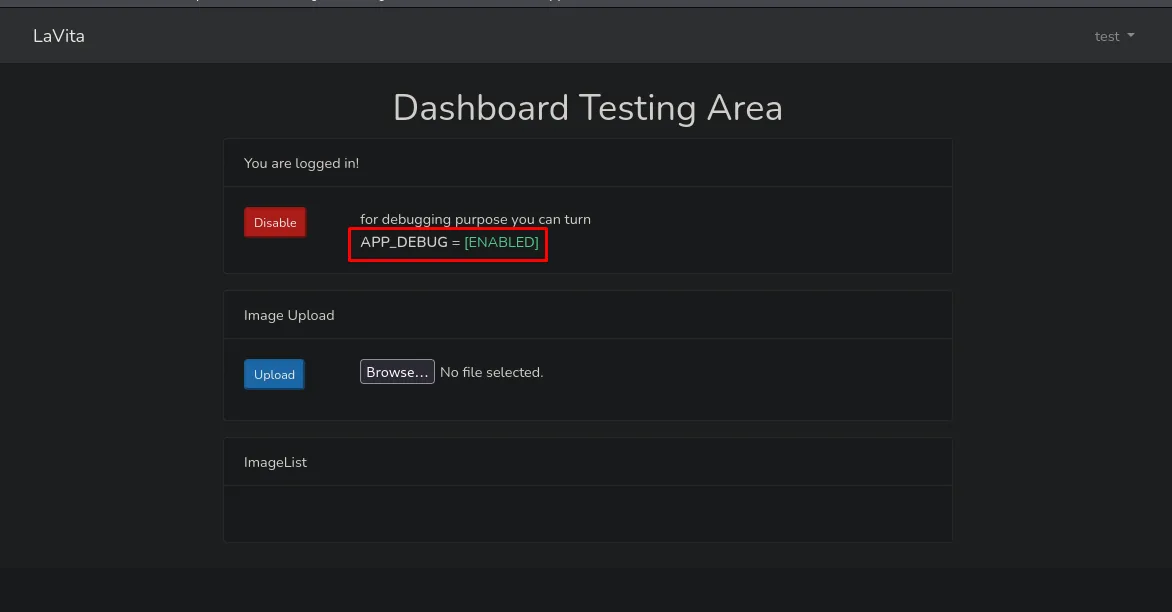Click the 'No file selected.' text
The width and height of the screenshot is (1172, 612).
(491, 372)
